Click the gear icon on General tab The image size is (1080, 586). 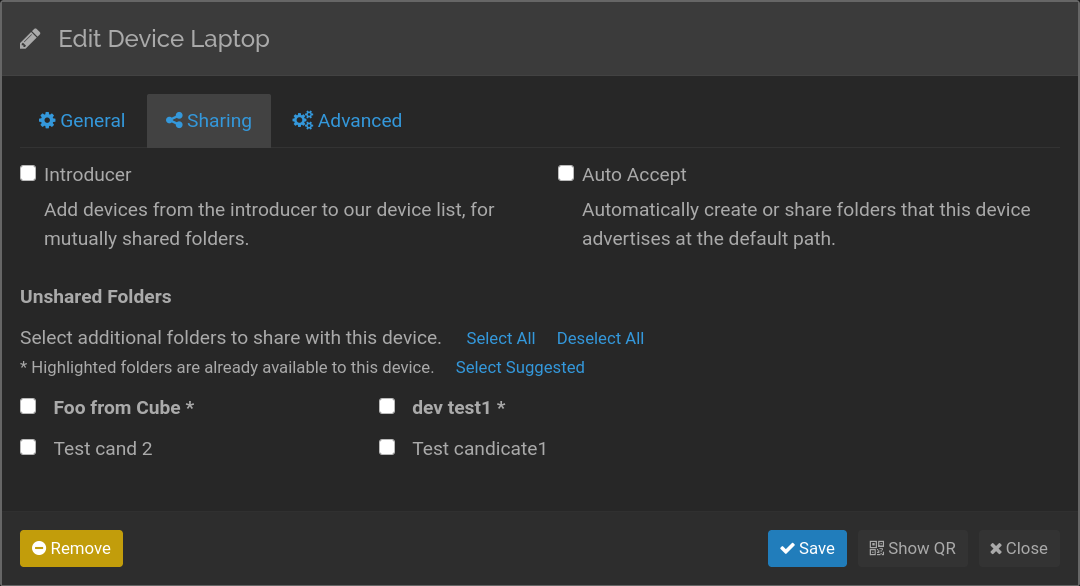(x=47, y=121)
